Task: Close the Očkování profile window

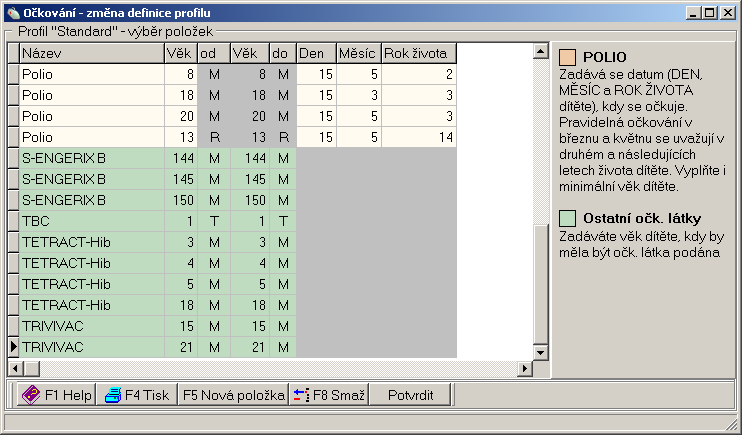Action: pyautogui.click(x=728, y=13)
